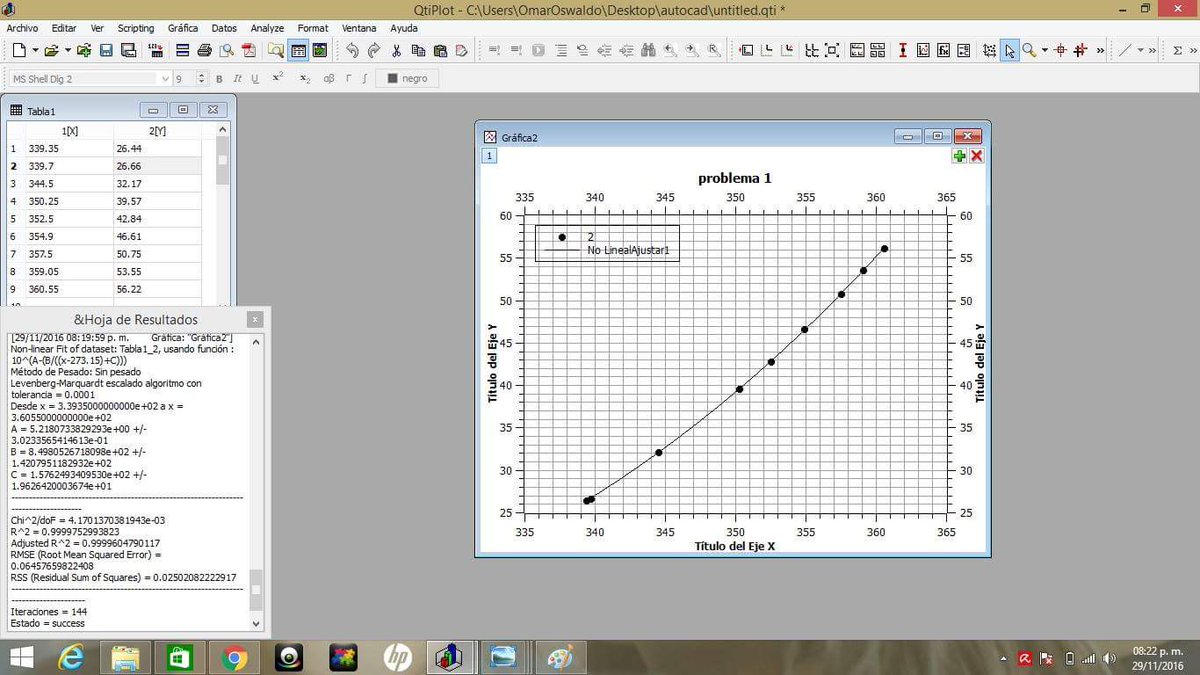Click the Undo arrow icon

pos(352,50)
